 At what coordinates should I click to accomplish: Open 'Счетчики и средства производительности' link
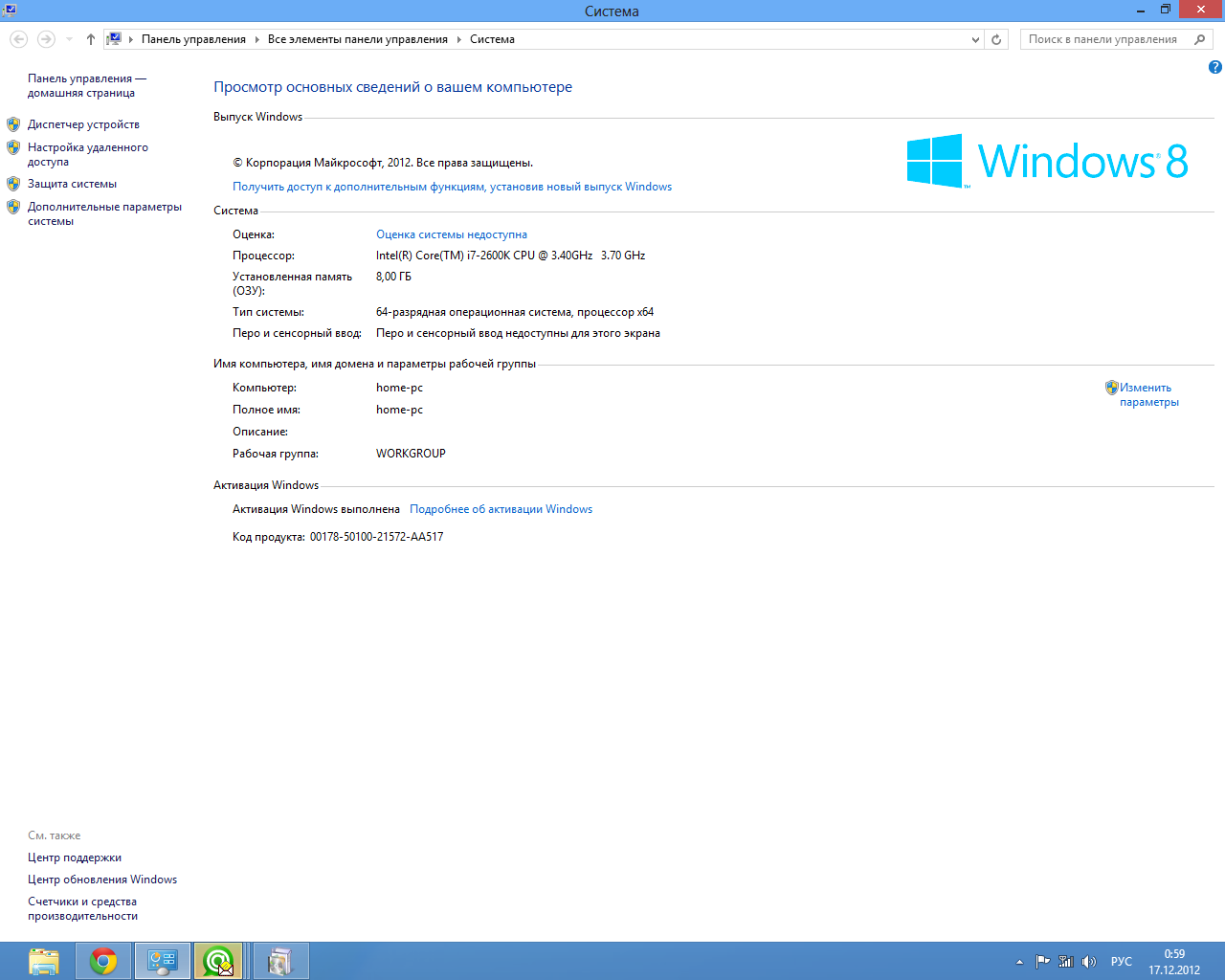pos(82,908)
